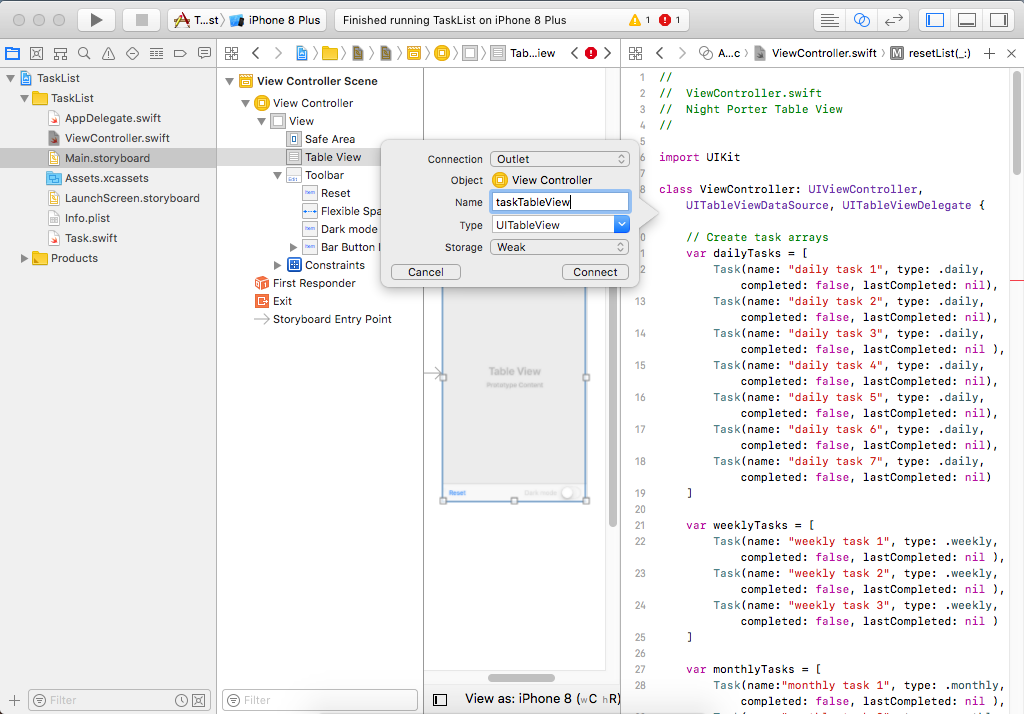Select Storyboard Entry Point
This screenshot has width=1024, height=714.
pyautogui.click(x=332, y=319)
